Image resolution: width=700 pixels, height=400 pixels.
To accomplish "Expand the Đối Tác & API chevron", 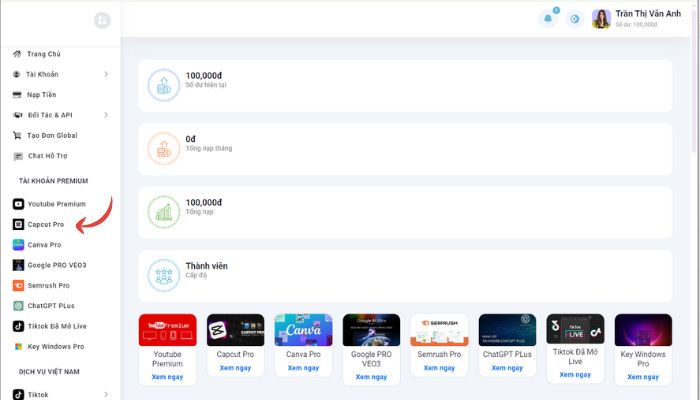I will click(x=106, y=115).
